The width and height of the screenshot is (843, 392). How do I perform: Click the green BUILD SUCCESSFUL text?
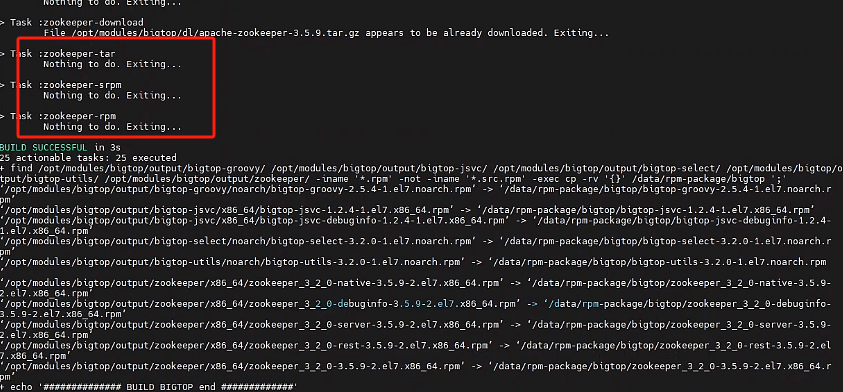click(x=43, y=147)
